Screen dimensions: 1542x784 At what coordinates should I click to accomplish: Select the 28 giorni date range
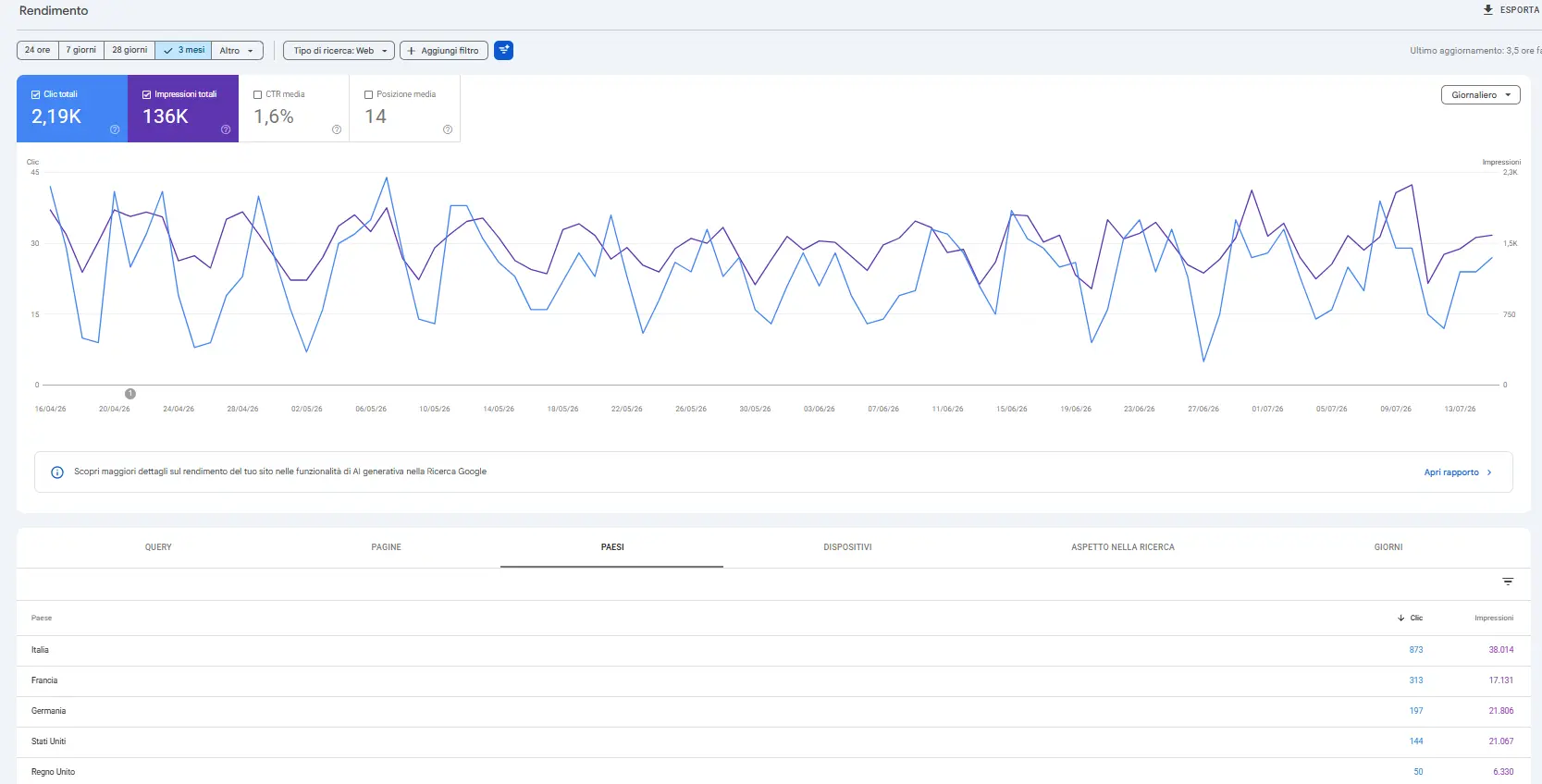coord(130,50)
